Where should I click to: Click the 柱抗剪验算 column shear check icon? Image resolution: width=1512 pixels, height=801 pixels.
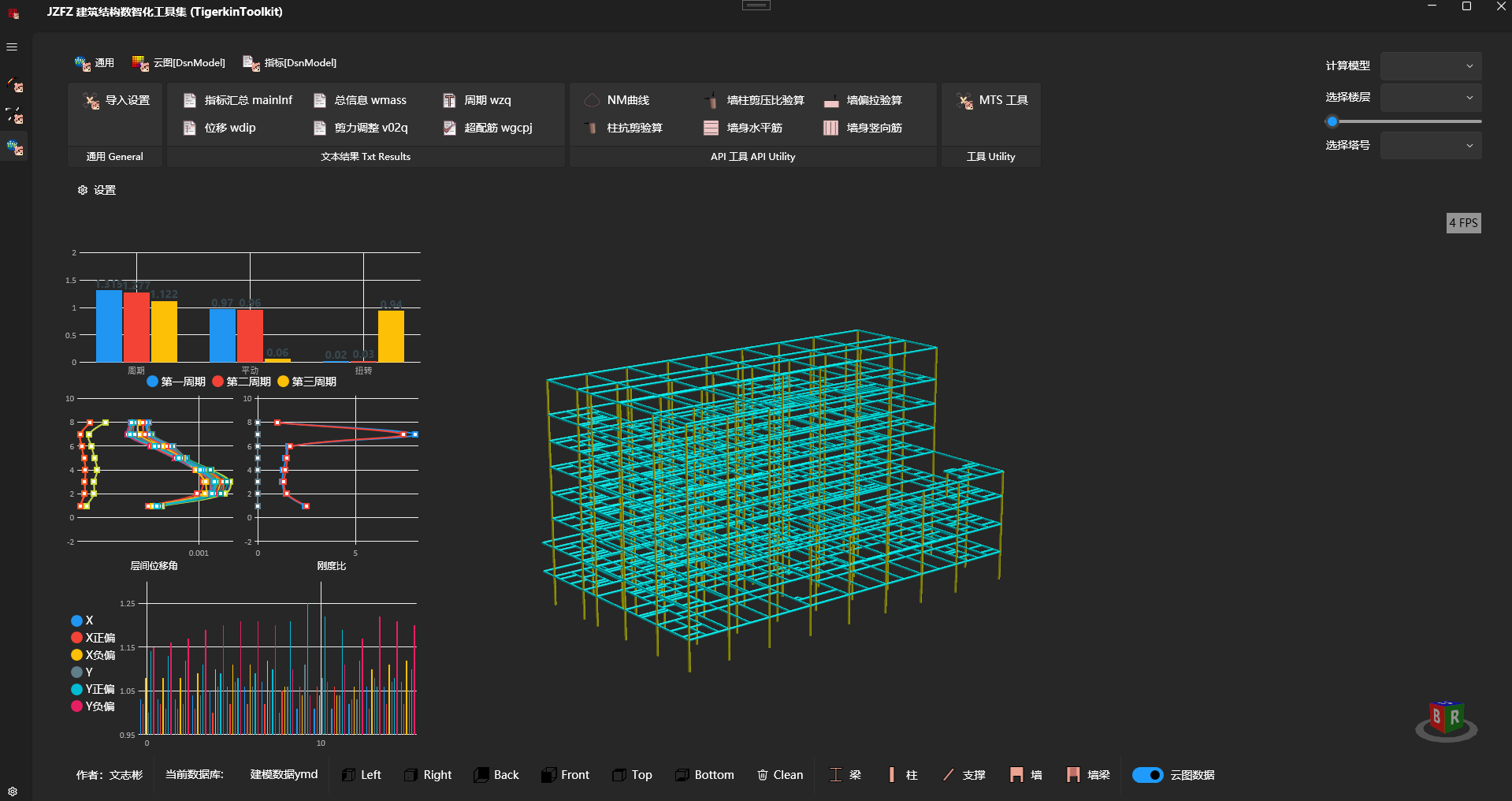[591, 128]
